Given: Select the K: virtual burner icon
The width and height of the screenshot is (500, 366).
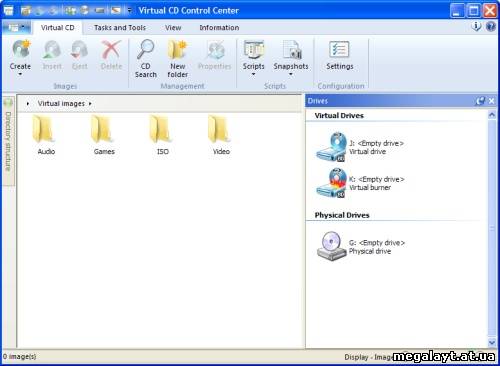Looking at the screenshot, I should 331,183.
